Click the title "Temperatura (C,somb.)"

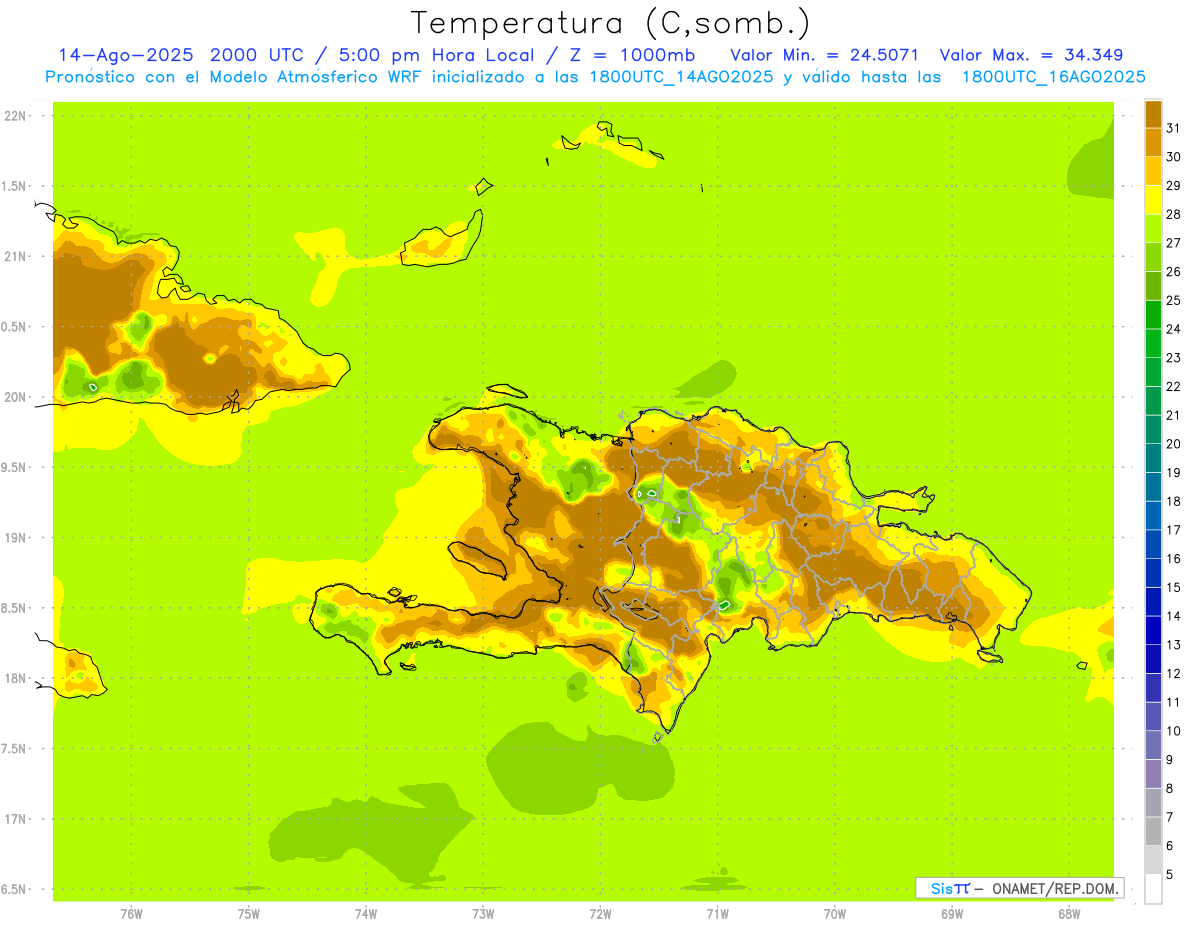tap(610, 23)
